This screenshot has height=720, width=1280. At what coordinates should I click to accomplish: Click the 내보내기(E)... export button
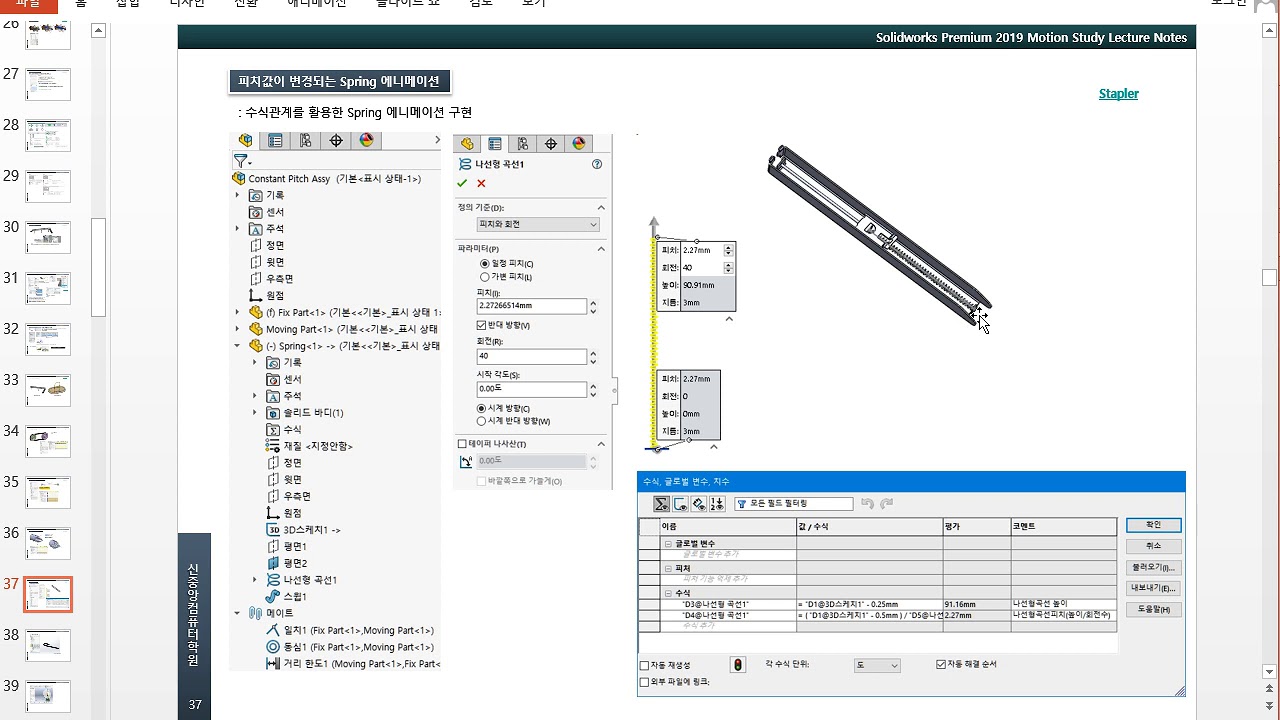point(1153,588)
